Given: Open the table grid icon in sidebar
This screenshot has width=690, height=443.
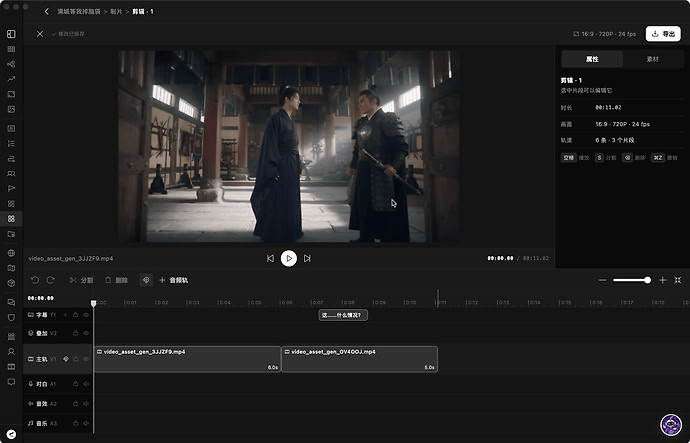Looking at the screenshot, I should pyautogui.click(x=11, y=49).
